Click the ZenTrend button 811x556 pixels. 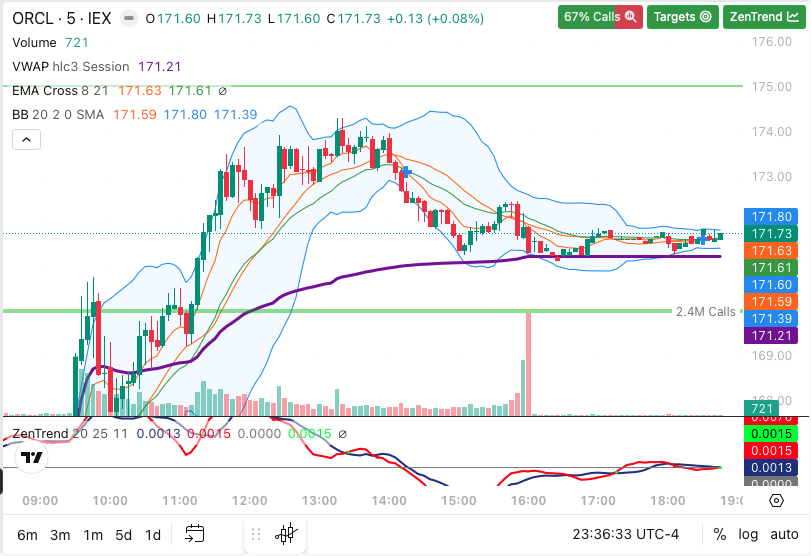click(764, 17)
